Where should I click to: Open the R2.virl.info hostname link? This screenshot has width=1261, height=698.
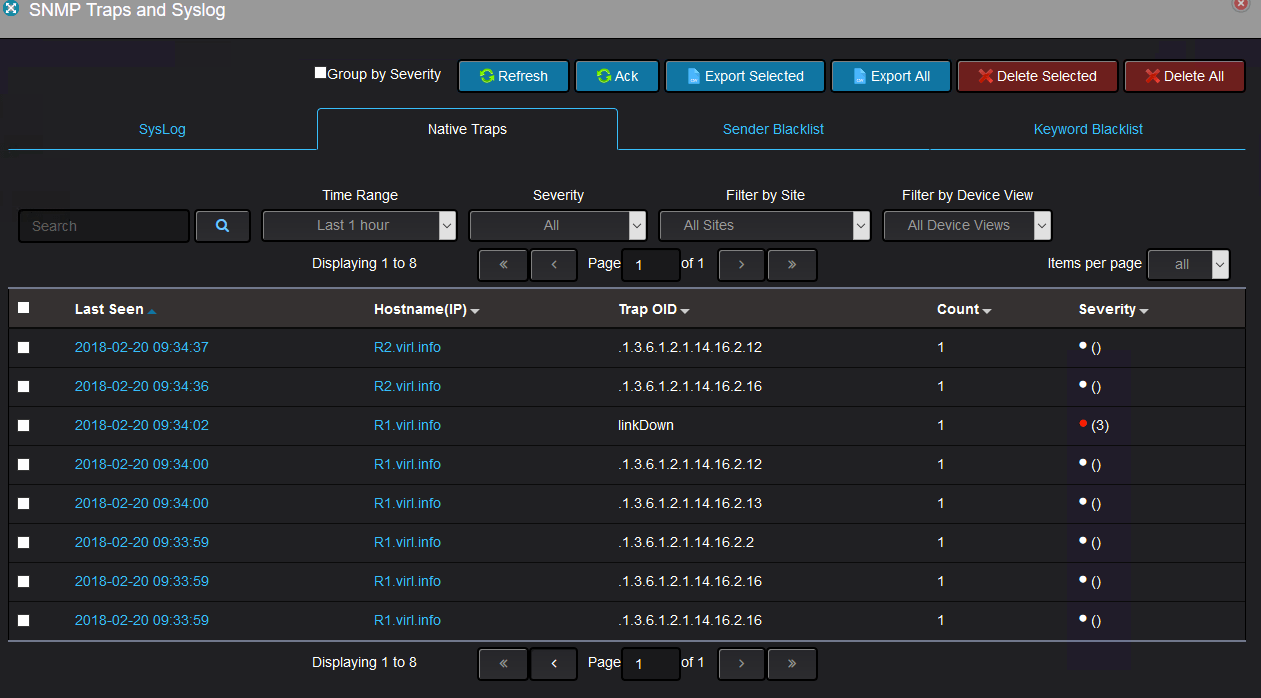tap(407, 347)
